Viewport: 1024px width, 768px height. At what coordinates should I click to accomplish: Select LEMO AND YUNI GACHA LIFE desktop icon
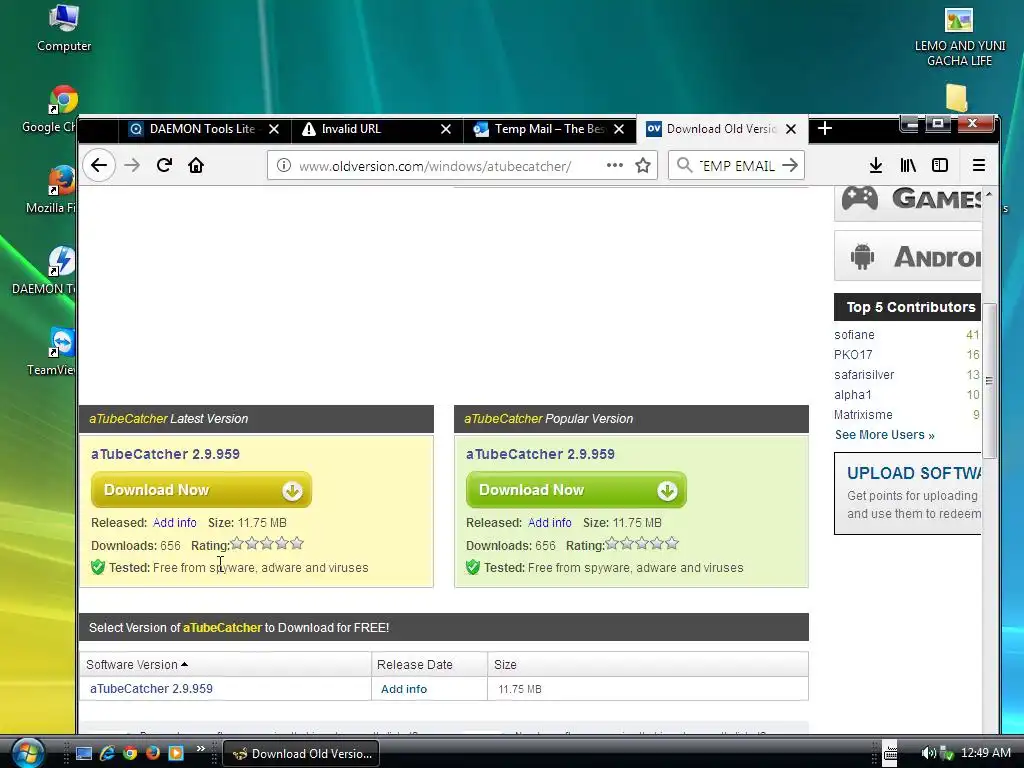(959, 35)
